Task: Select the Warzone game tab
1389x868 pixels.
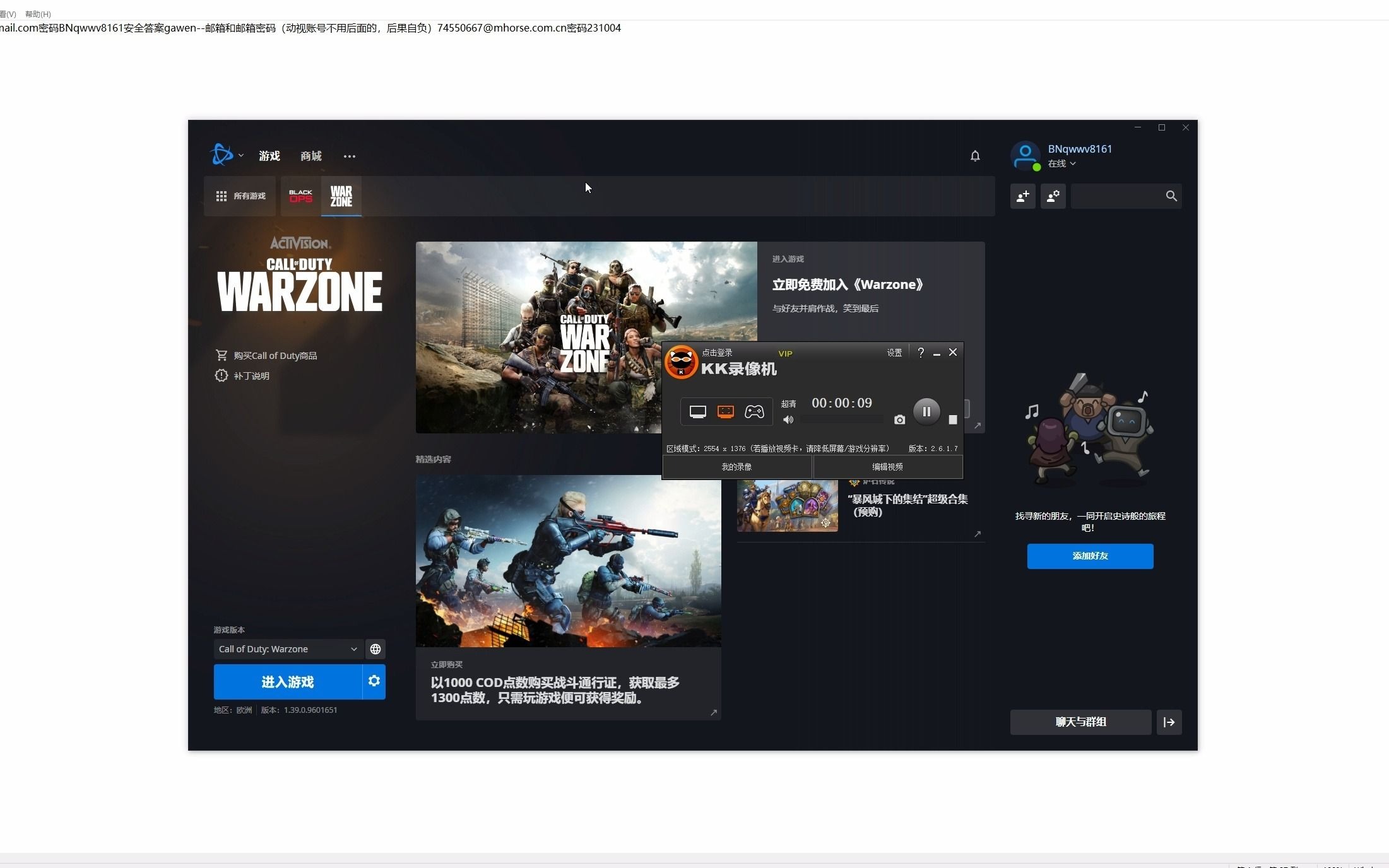Action: point(341,196)
